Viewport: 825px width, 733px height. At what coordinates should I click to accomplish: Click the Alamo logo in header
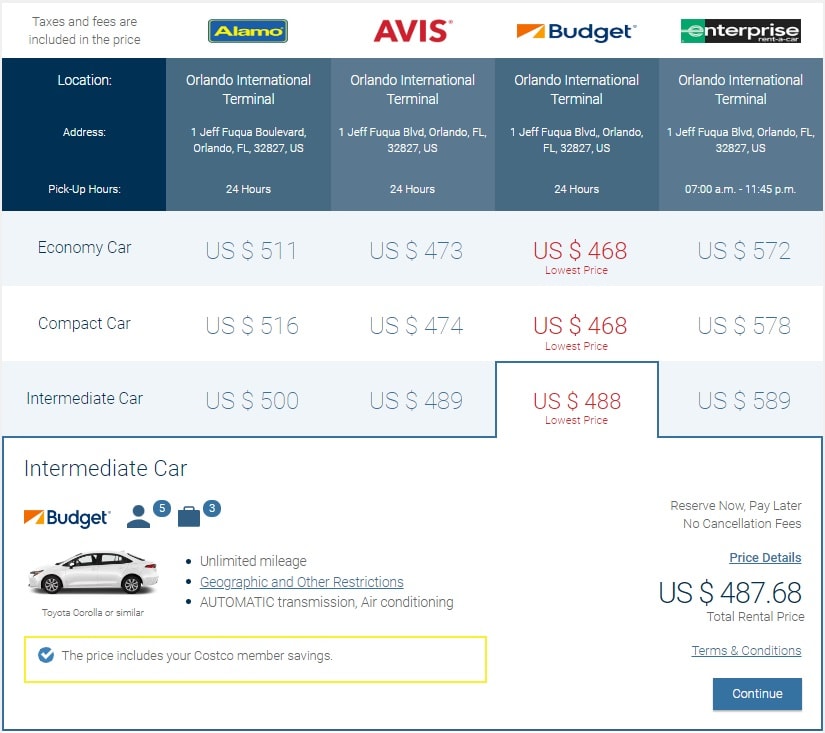pos(247,31)
